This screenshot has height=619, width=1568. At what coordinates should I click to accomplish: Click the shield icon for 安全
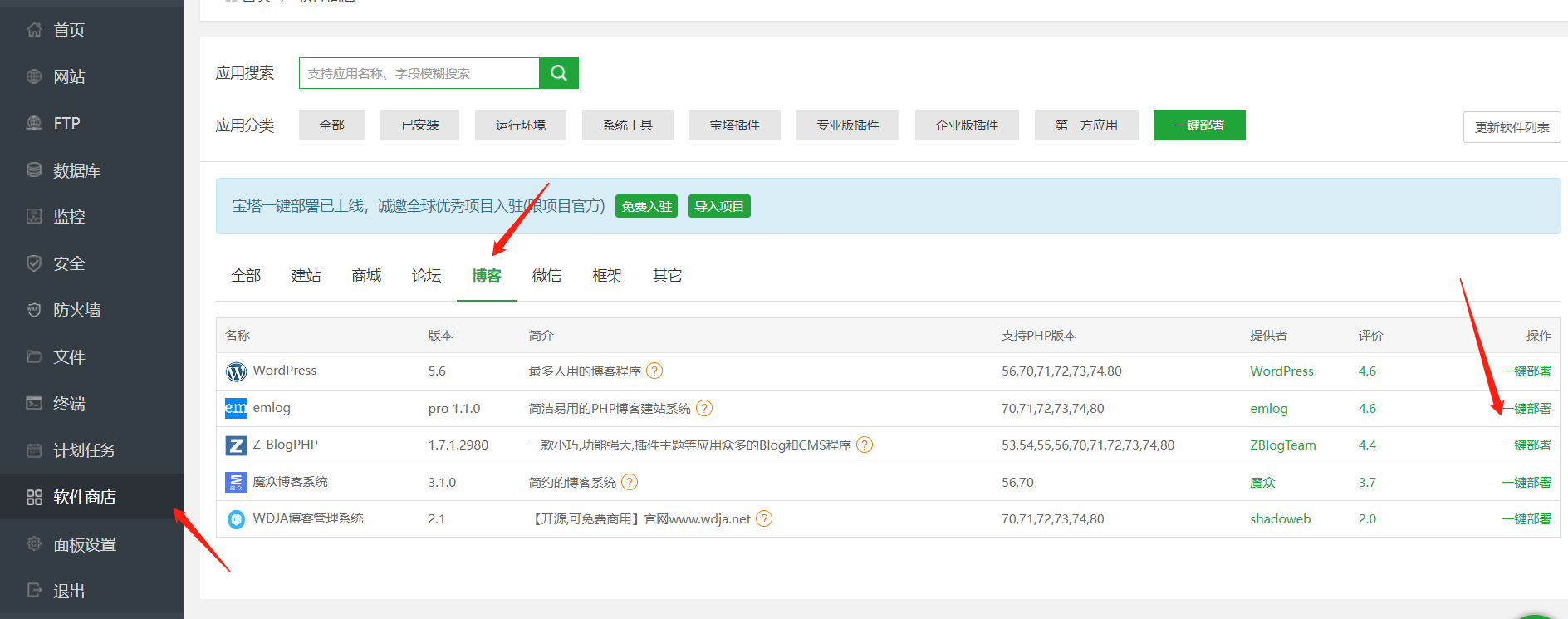[x=34, y=263]
